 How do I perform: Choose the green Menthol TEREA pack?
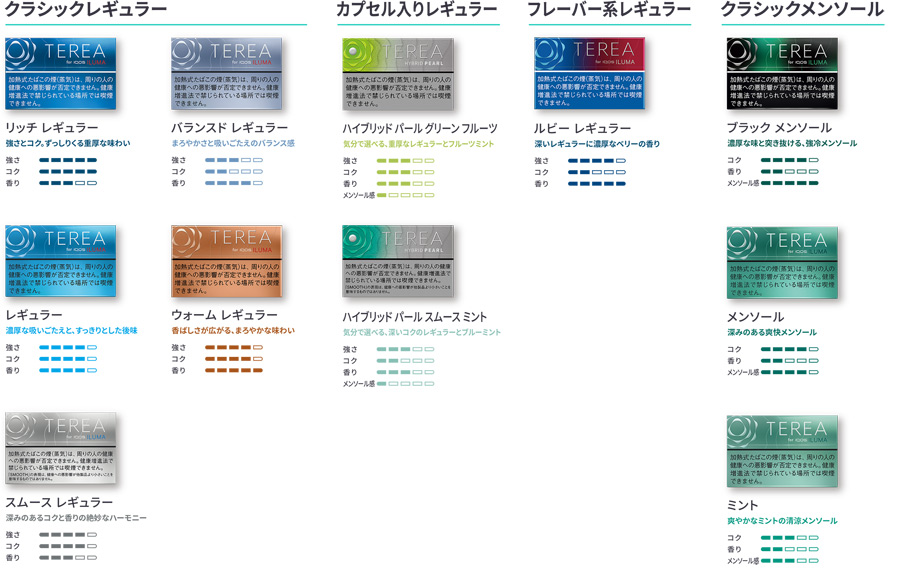tap(782, 263)
